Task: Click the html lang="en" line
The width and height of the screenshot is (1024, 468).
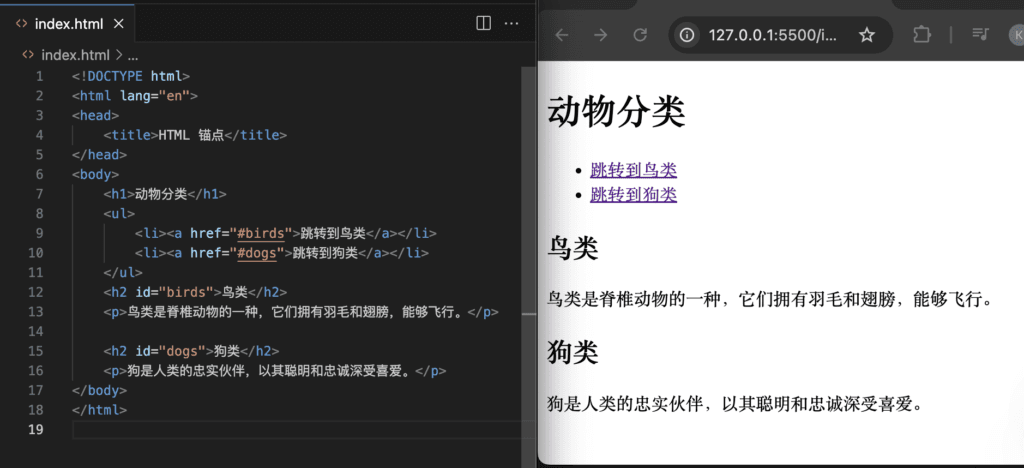Action: [135, 96]
